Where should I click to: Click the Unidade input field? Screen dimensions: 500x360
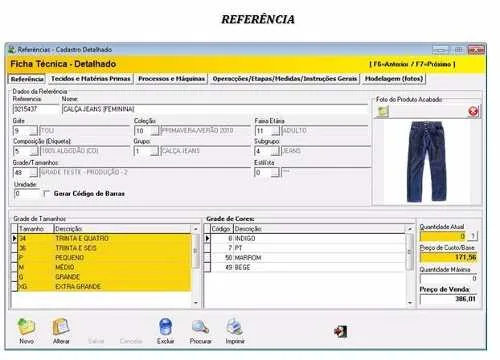pyautogui.click(x=27, y=193)
